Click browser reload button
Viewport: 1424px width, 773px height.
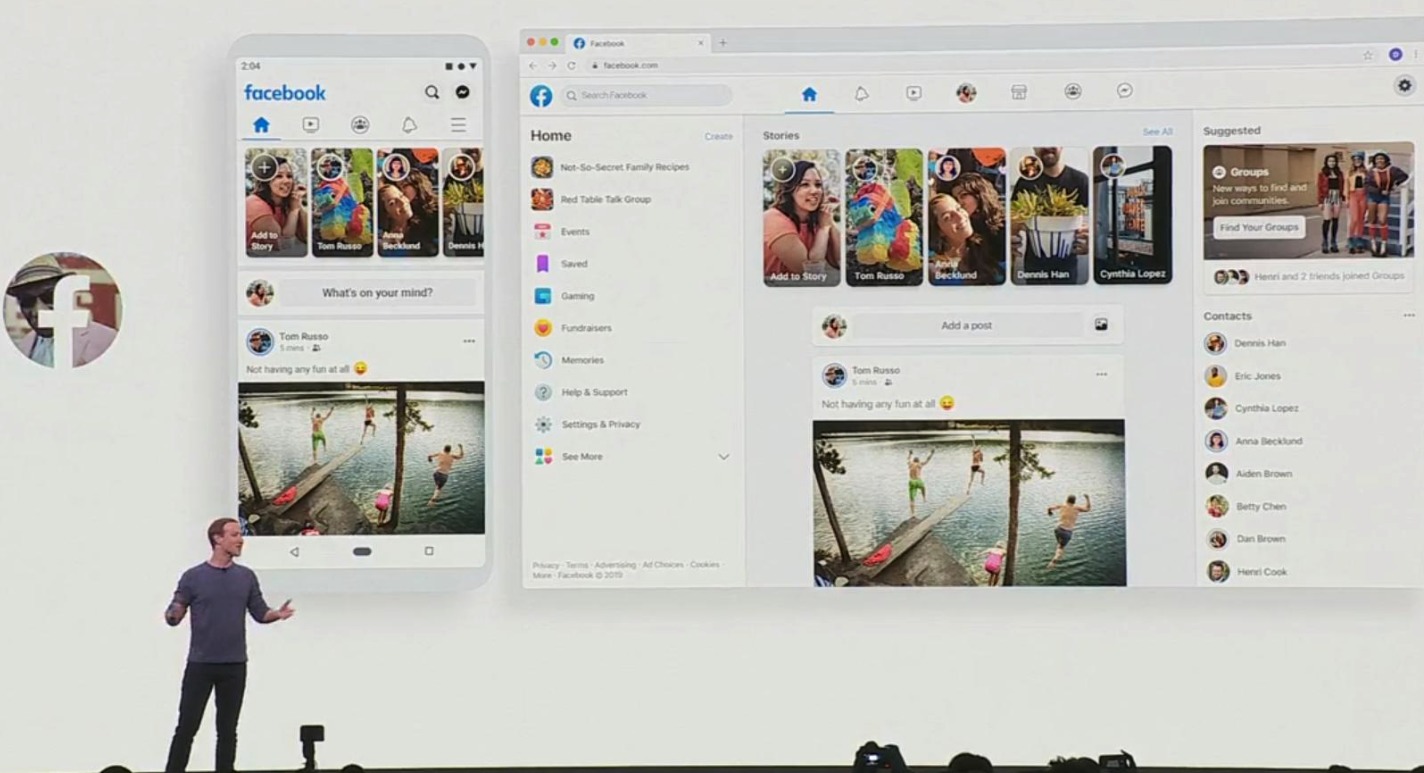571,66
